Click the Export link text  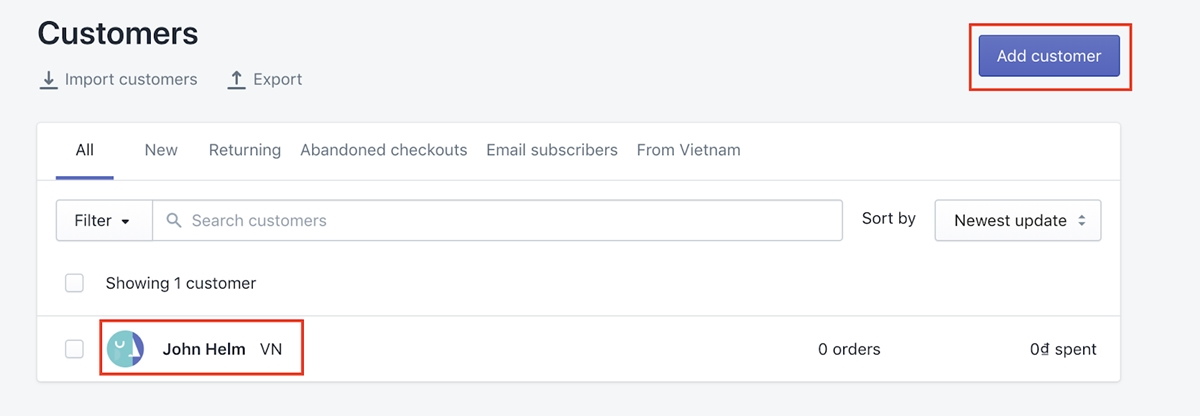click(278, 80)
